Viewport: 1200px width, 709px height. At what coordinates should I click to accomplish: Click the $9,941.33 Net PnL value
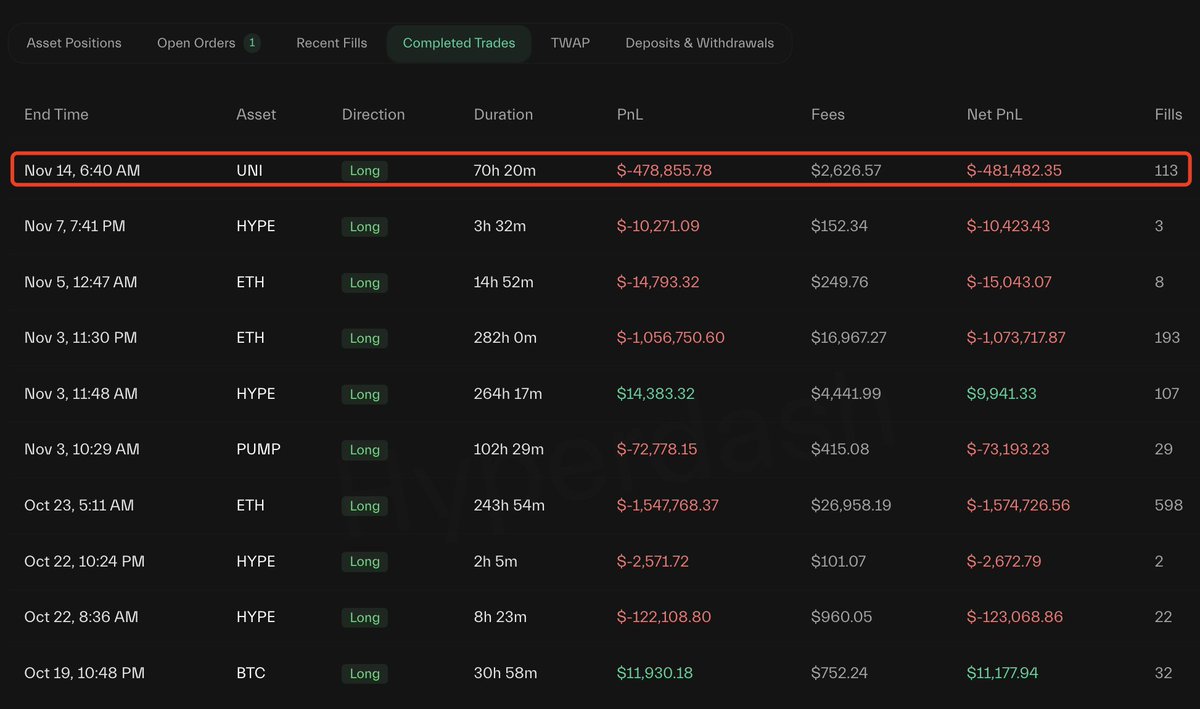pos(1001,394)
